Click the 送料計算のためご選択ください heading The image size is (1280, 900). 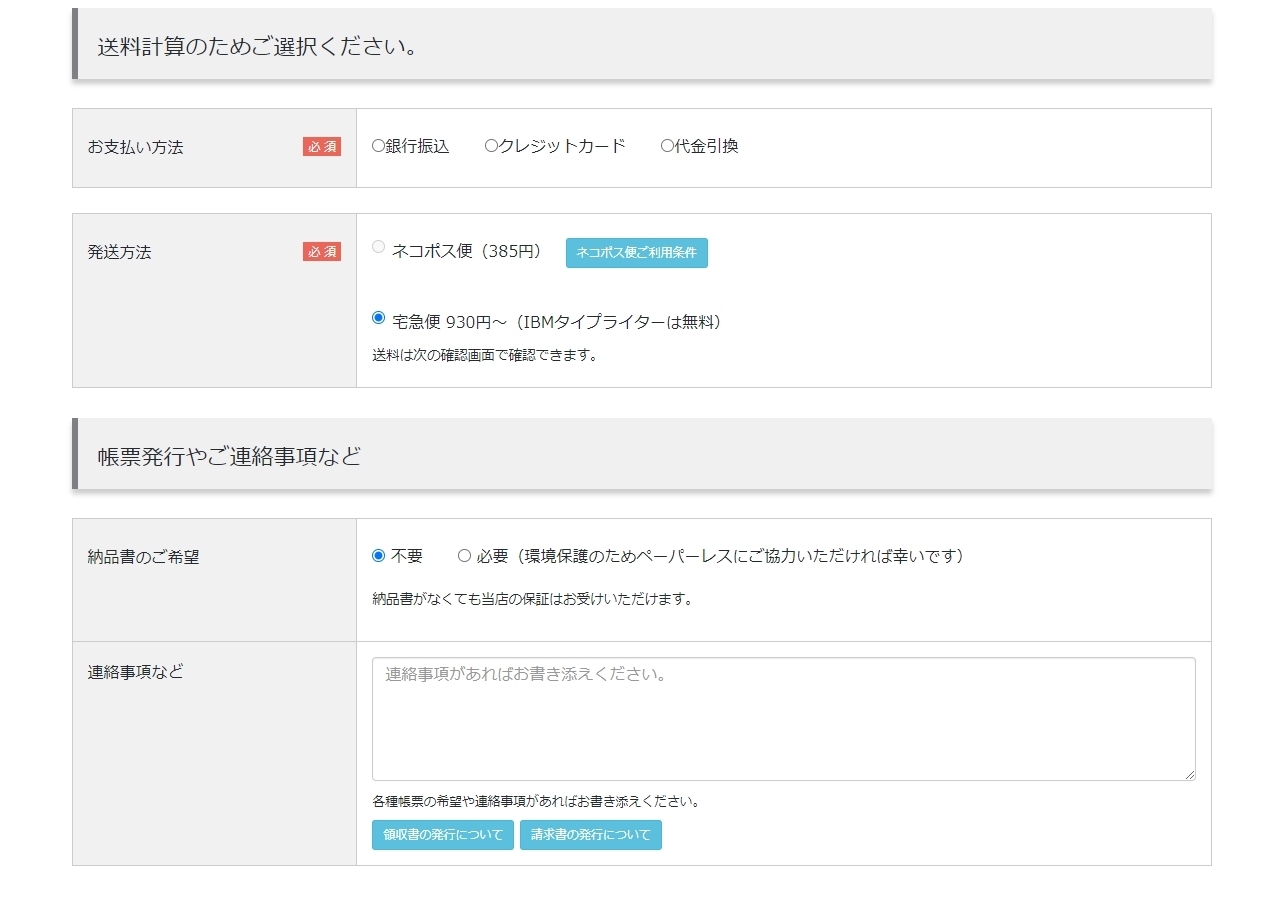[257, 46]
